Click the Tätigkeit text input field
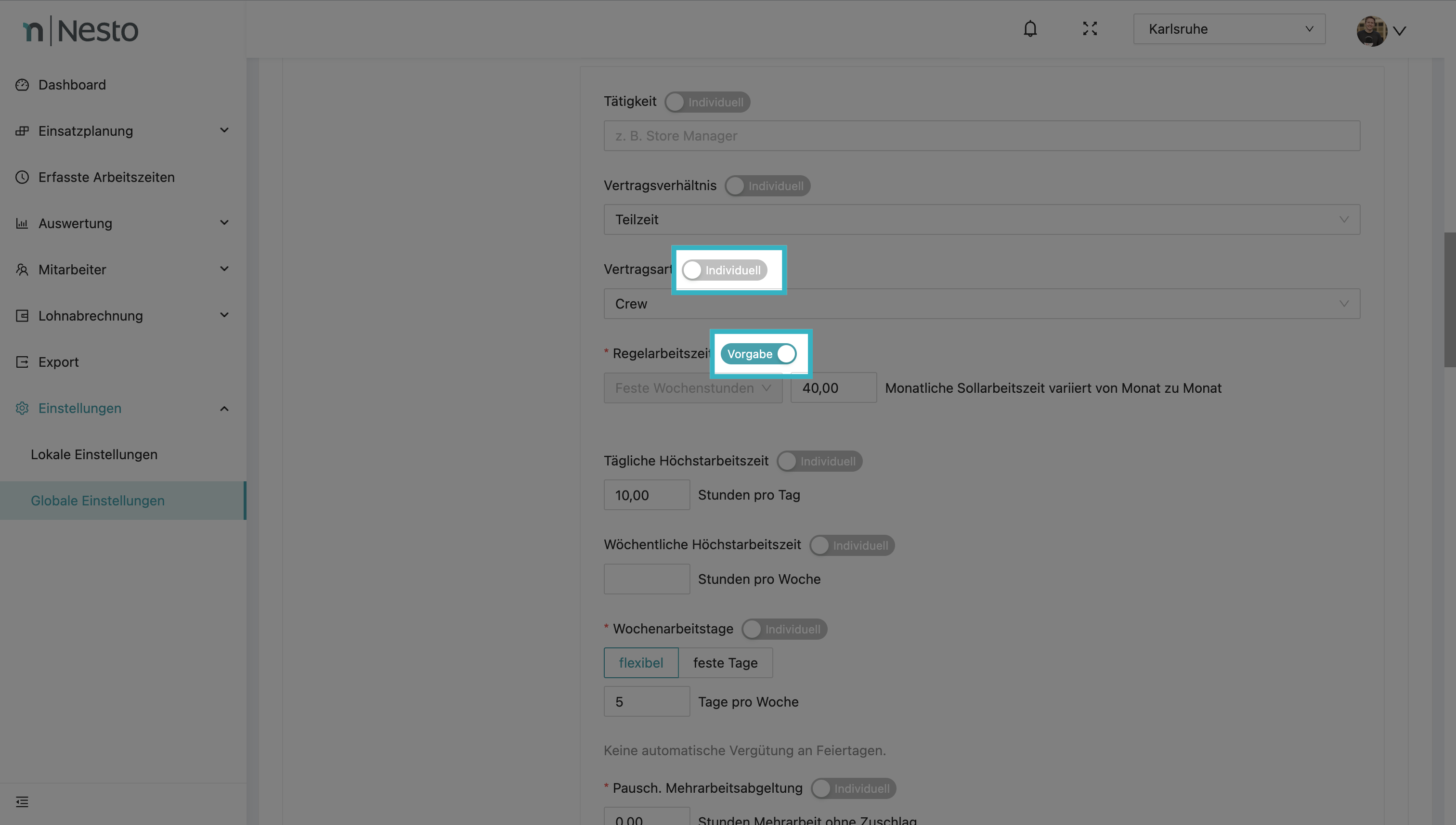 981,136
